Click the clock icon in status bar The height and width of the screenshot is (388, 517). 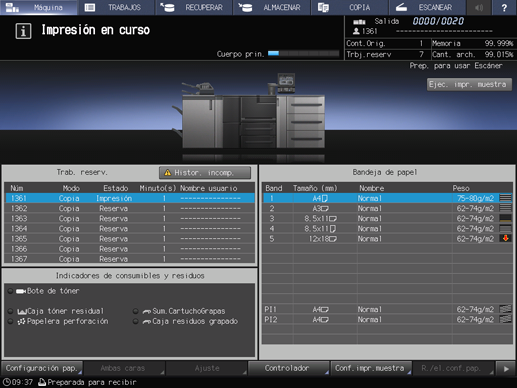[6, 382]
